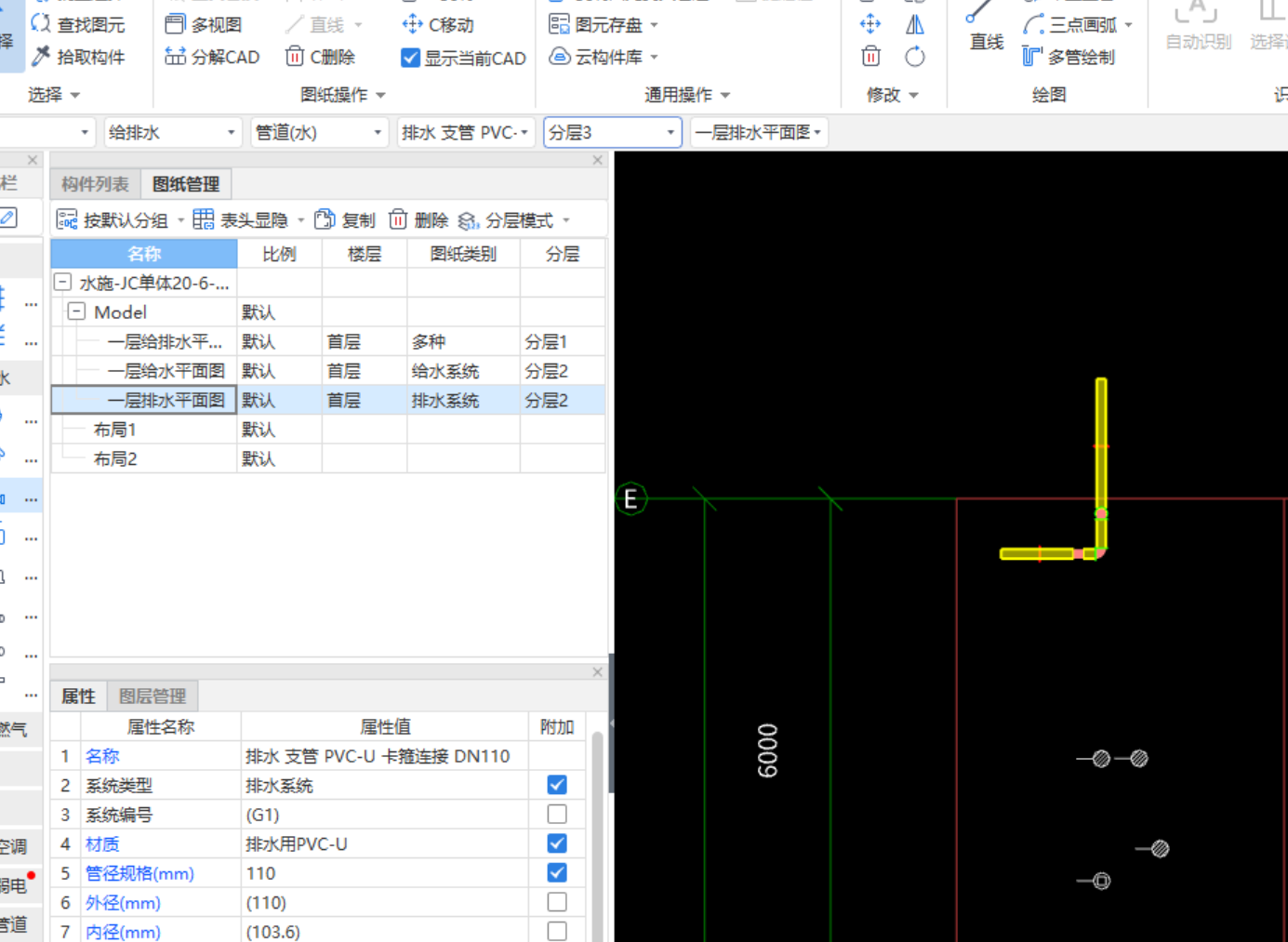Viewport: 1288px width, 942px height.
Task: Switch to the 构件列表 tab
Action: (x=96, y=184)
